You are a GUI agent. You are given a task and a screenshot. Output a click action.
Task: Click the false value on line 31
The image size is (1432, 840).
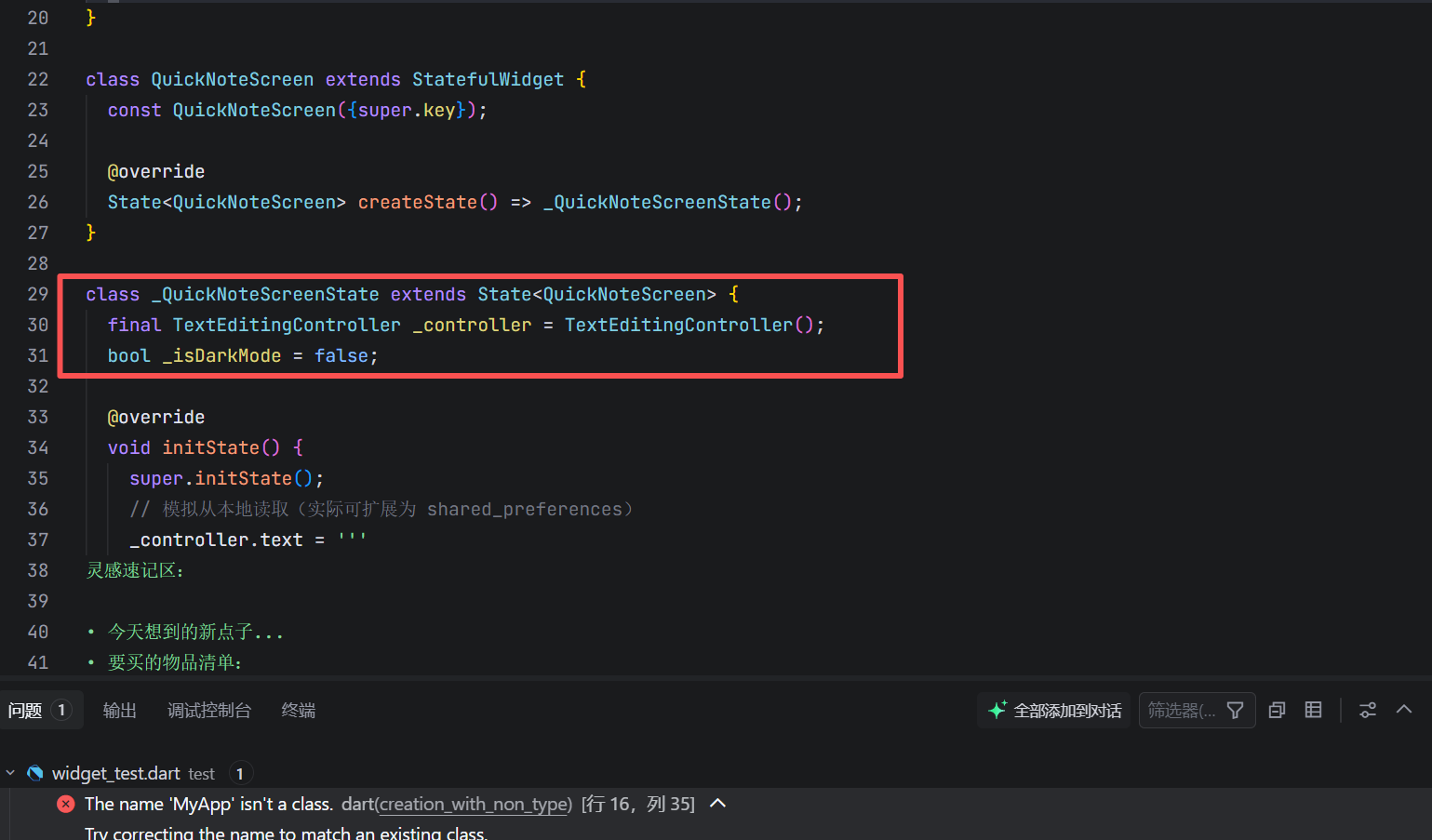(x=341, y=355)
